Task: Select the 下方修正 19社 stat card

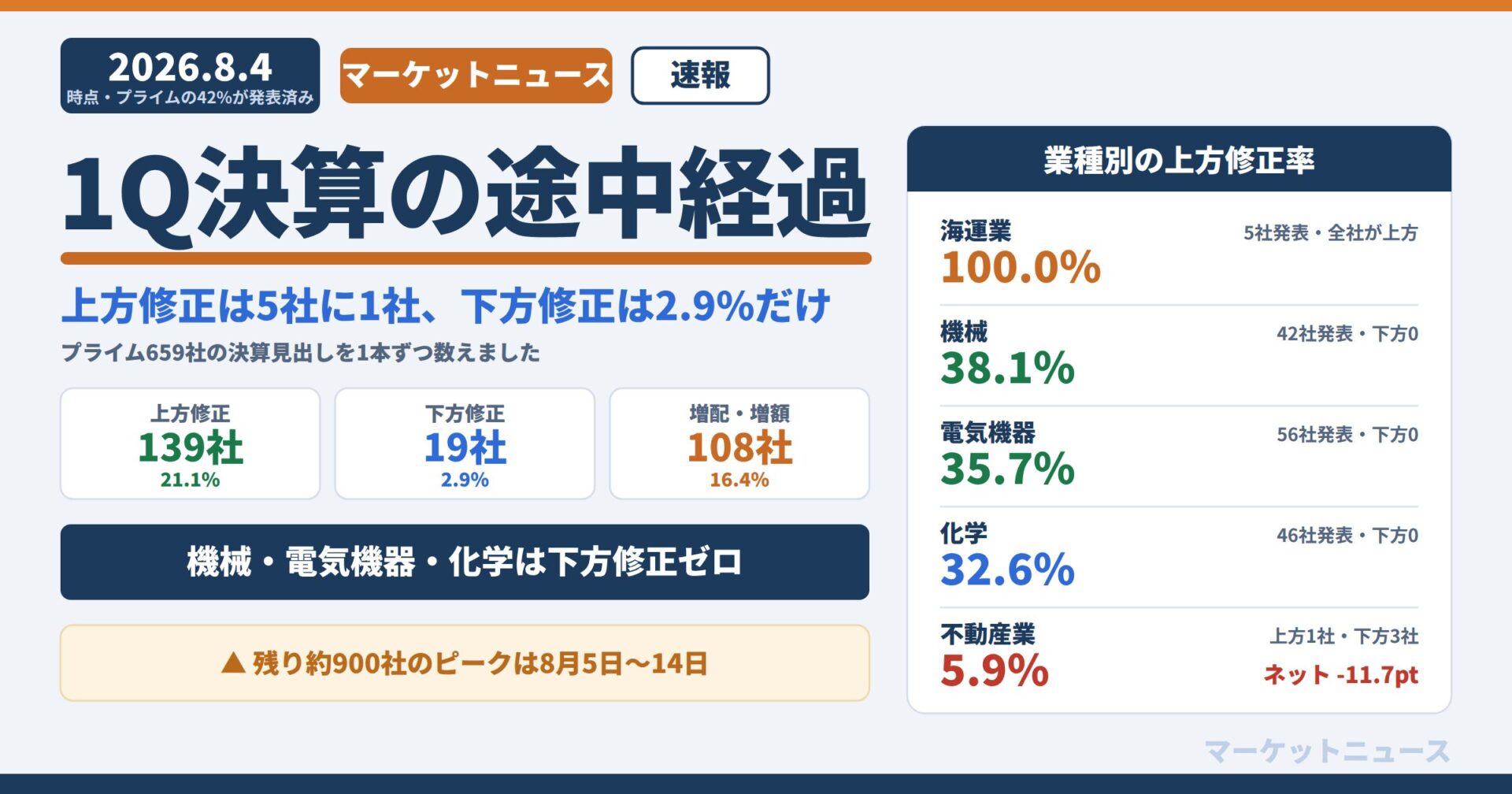Action: pyautogui.click(x=465, y=443)
